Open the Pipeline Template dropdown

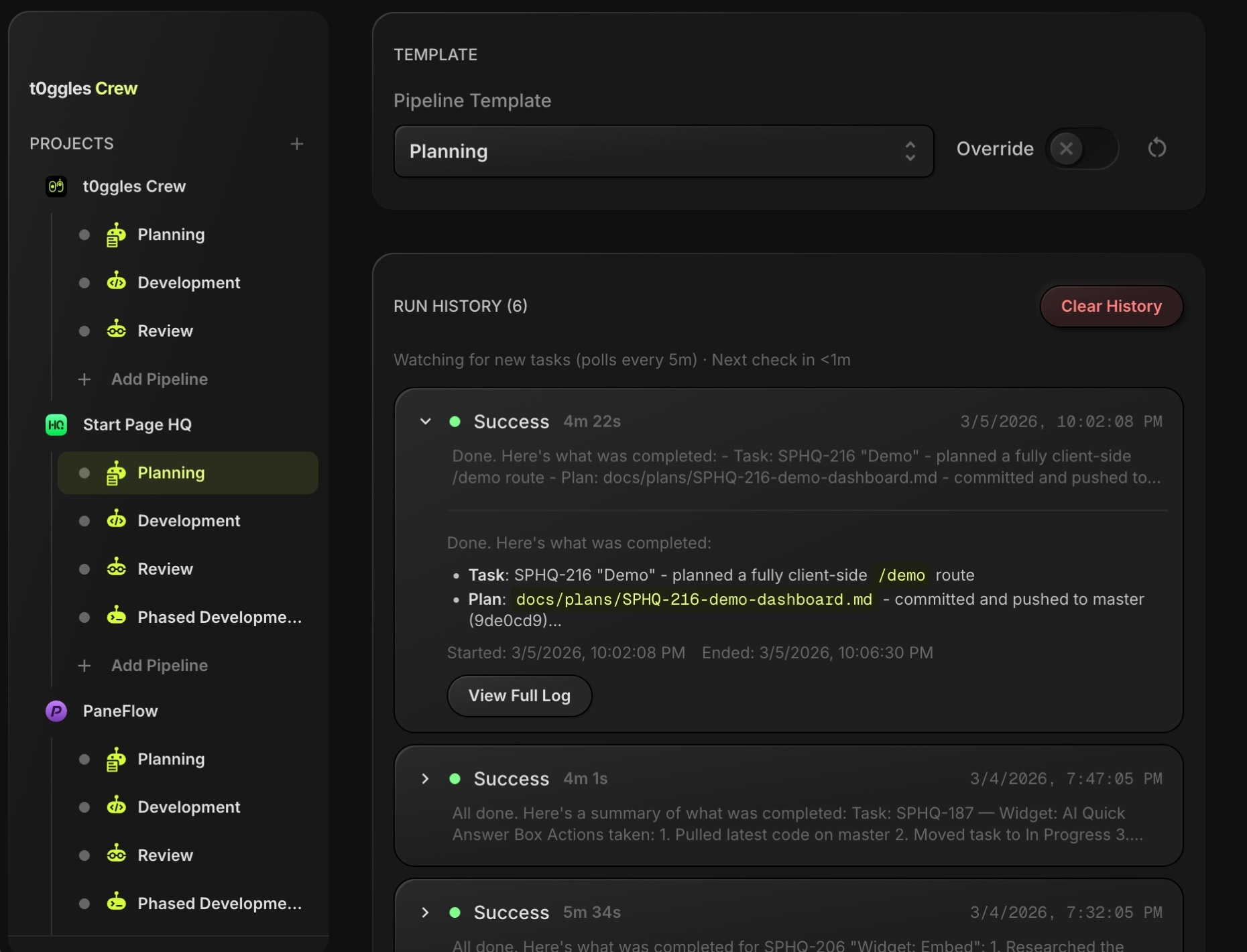(663, 152)
